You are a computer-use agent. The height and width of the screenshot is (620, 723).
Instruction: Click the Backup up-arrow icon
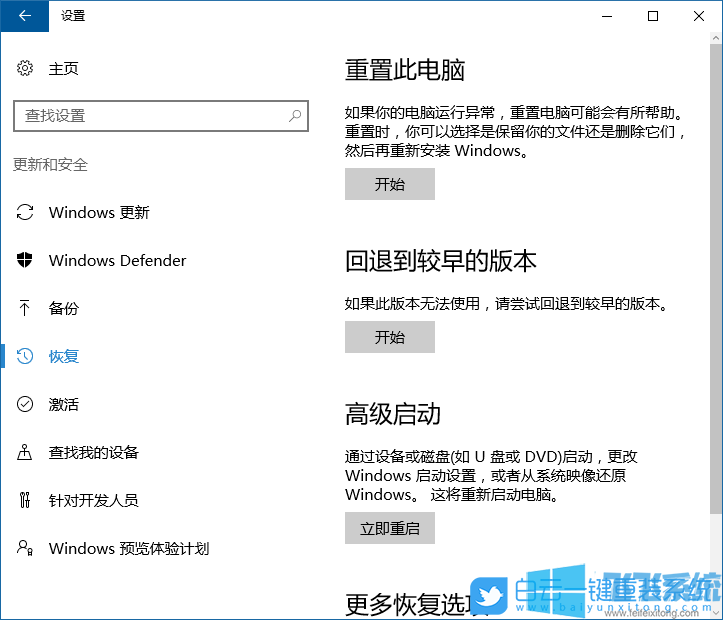point(25,308)
